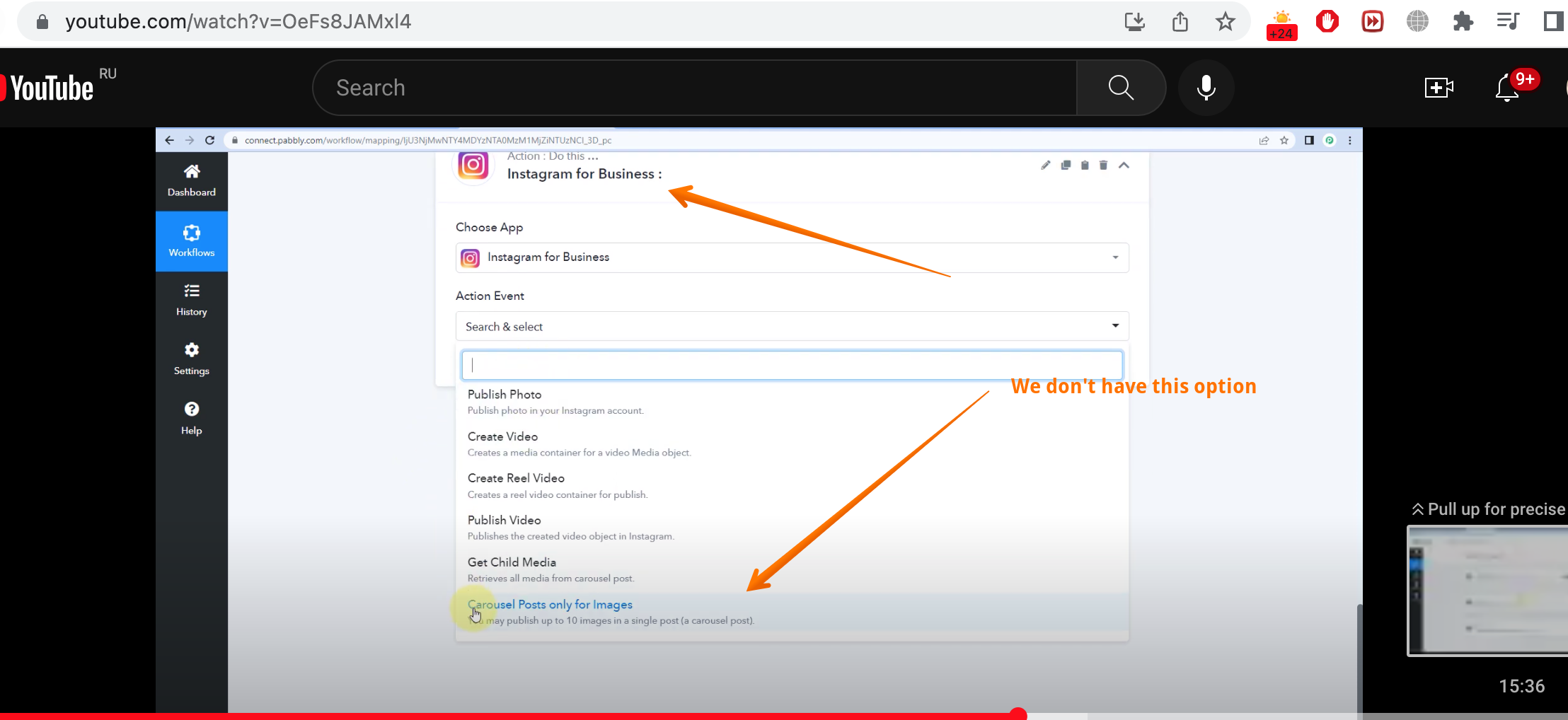Image resolution: width=1568 pixels, height=720 pixels.
Task: Delete the action step with the trash icon
Action: pyautogui.click(x=1103, y=166)
